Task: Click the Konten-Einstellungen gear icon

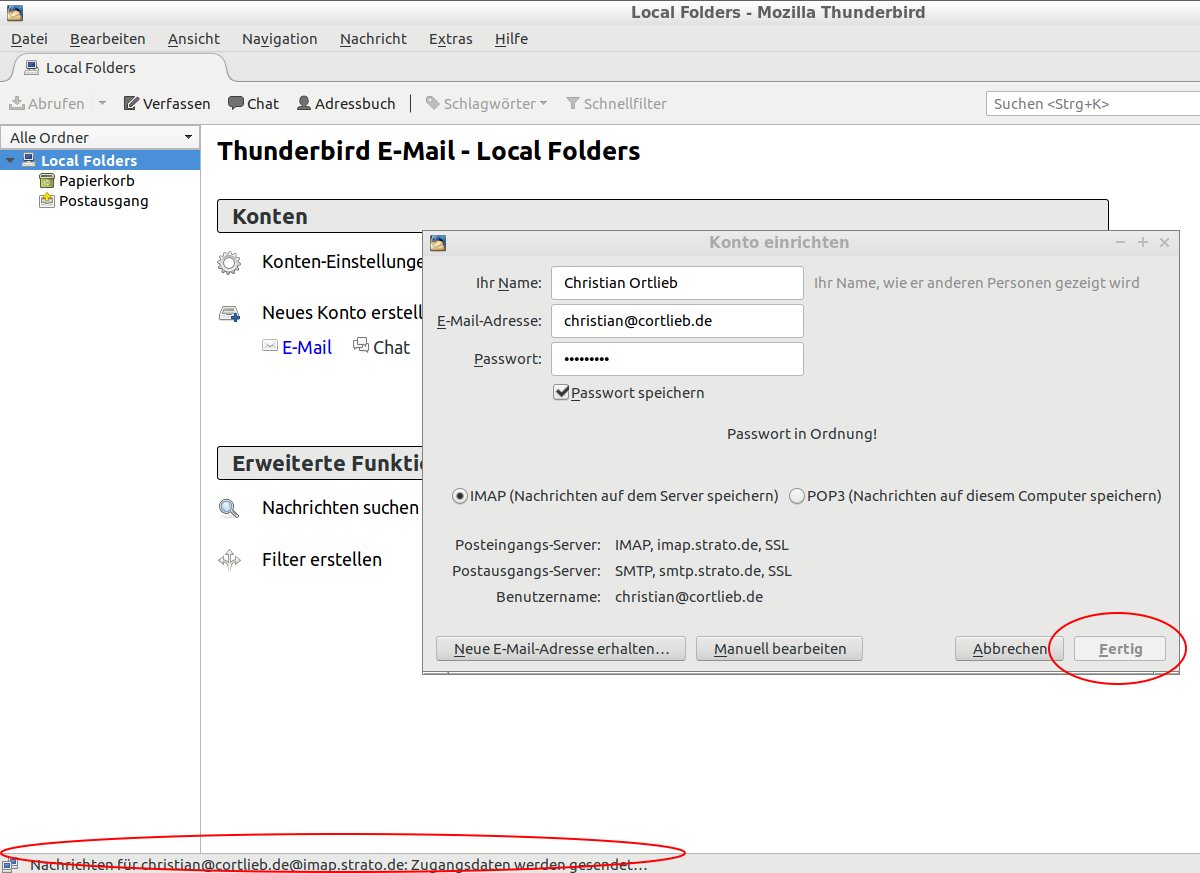Action: pyautogui.click(x=229, y=263)
